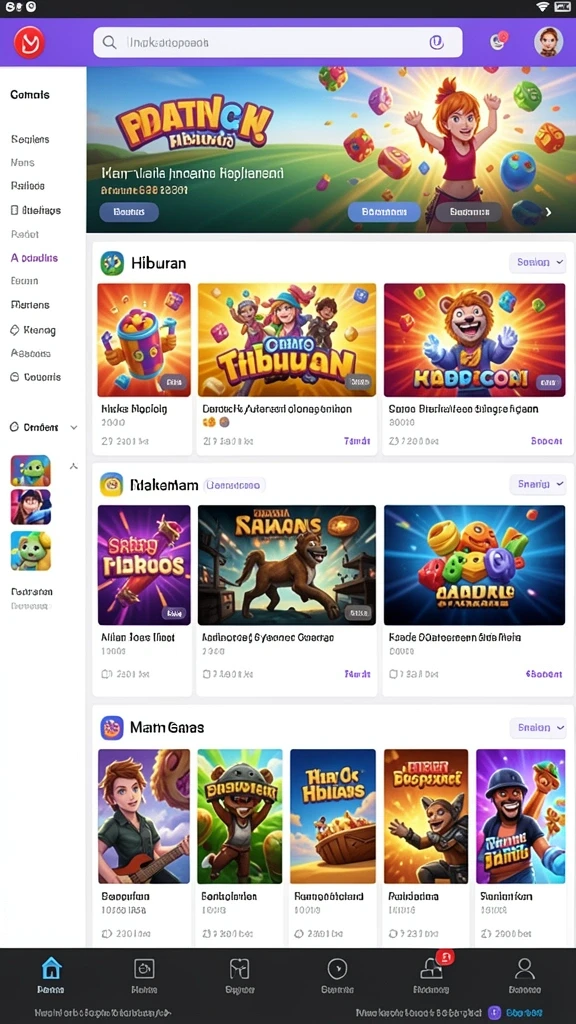Advance the hero banner with right arrow
The width and height of the screenshot is (576, 1024).
click(x=549, y=212)
